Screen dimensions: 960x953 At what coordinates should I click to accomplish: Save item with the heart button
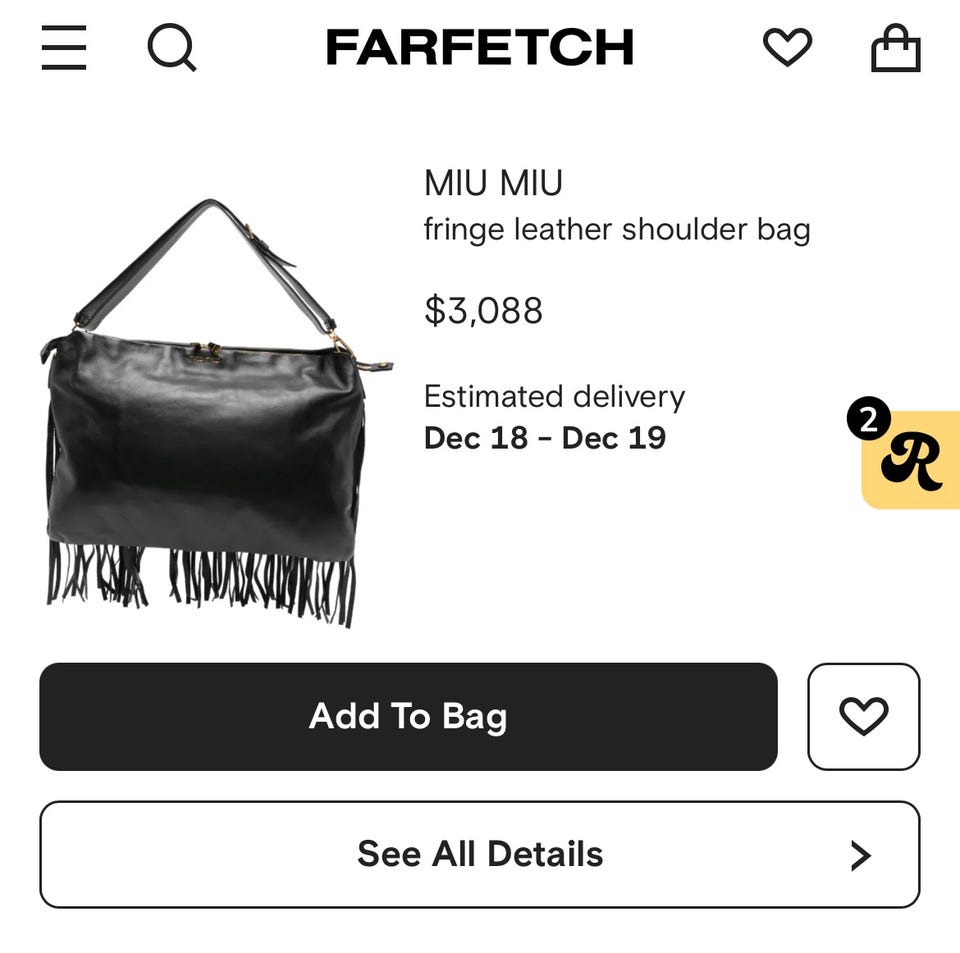pyautogui.click(x=864, y=716)
